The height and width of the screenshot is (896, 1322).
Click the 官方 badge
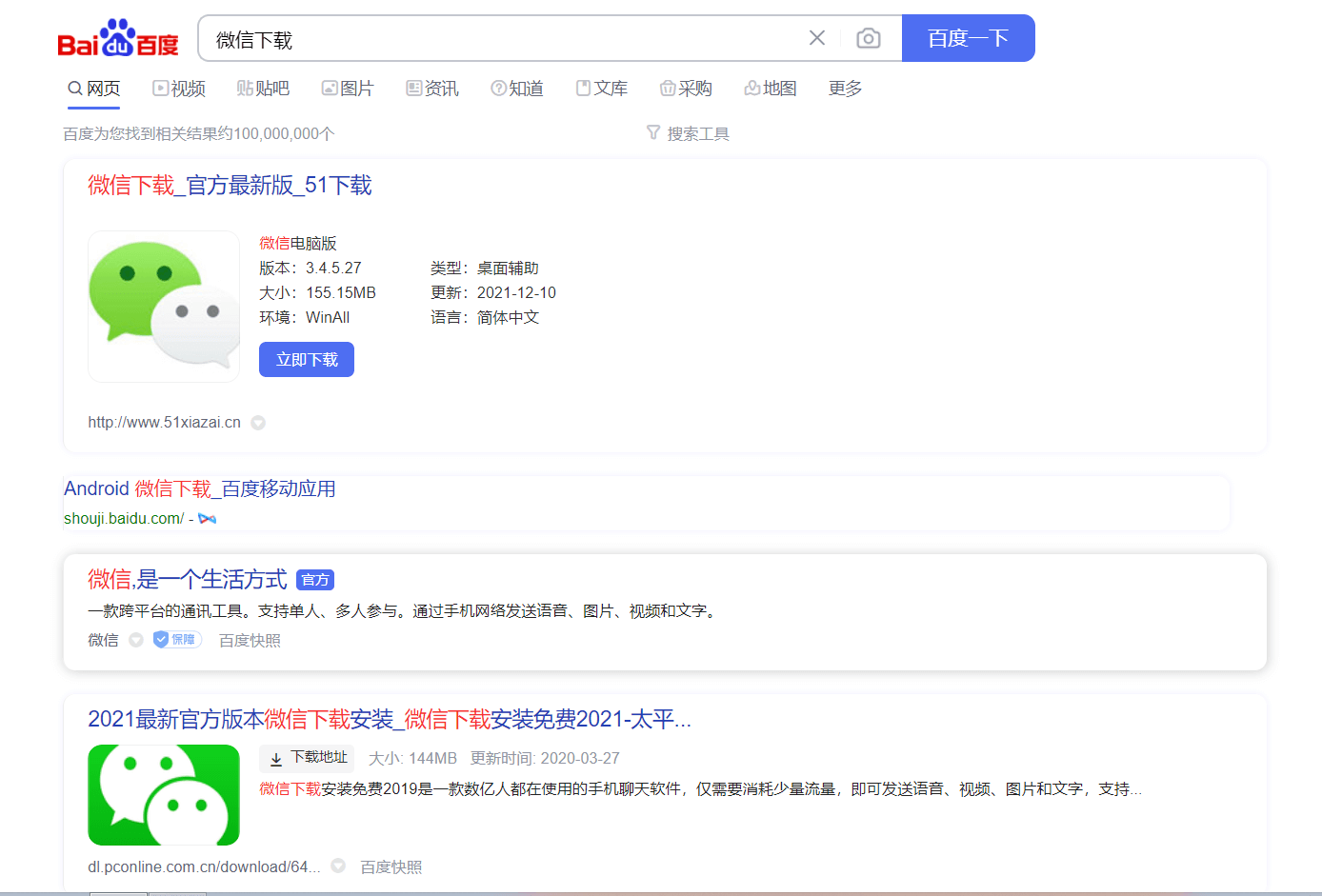[315, 580]
